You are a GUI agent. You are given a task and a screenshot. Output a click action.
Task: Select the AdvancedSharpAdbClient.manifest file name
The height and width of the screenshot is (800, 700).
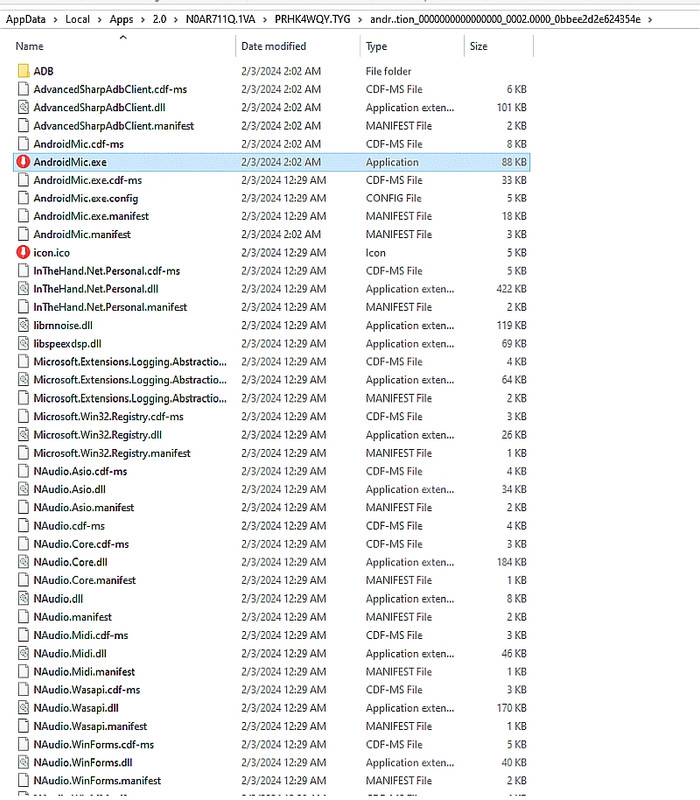[x=114, y=126]
